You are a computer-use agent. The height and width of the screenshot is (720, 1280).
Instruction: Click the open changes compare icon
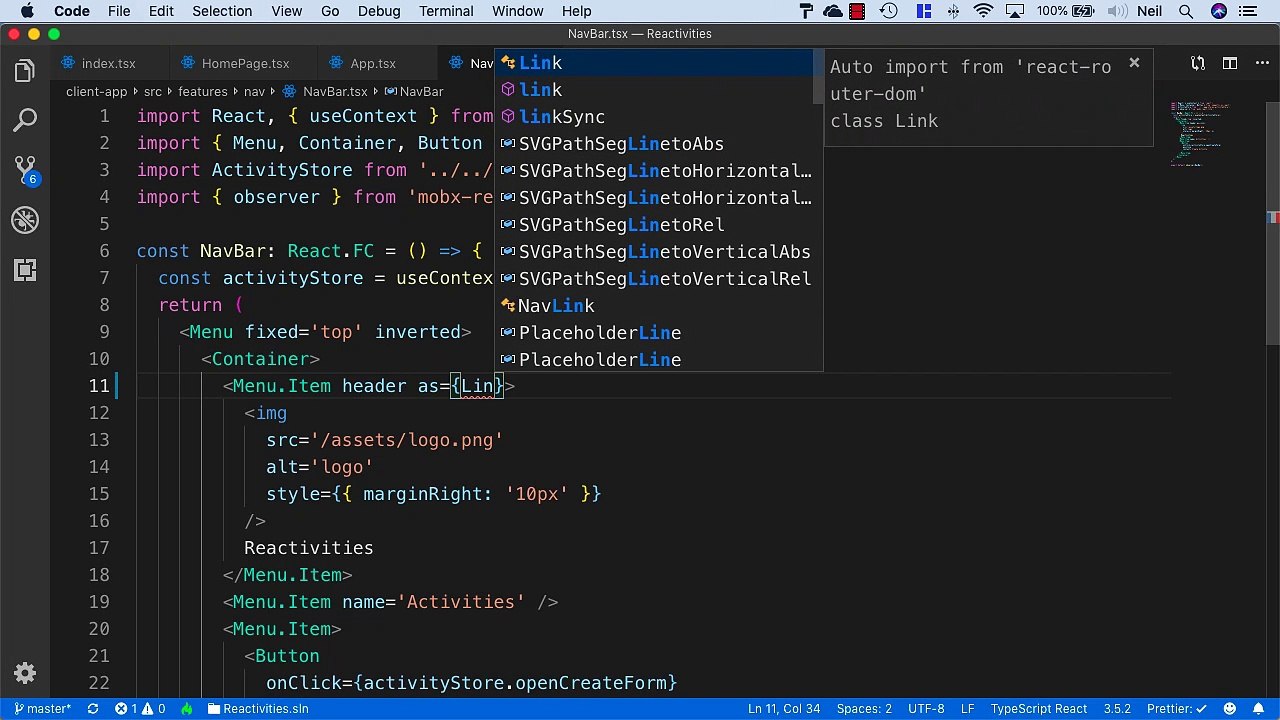click(1197, 63)
